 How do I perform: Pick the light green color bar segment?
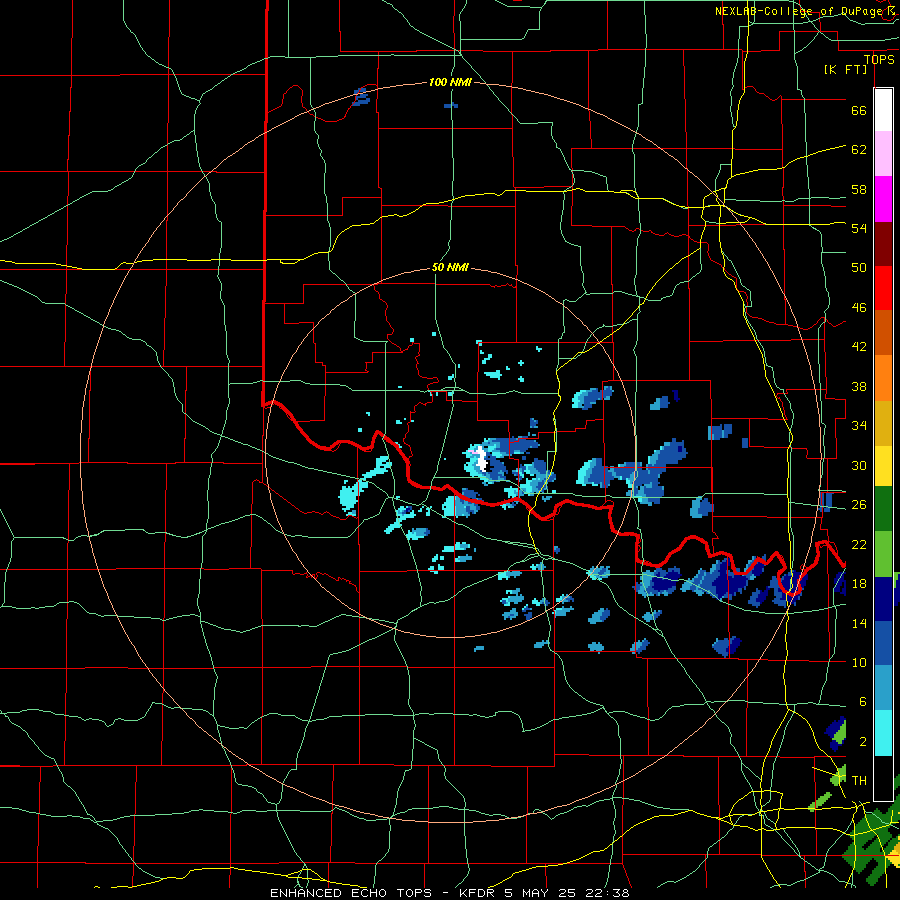(883, 554)
